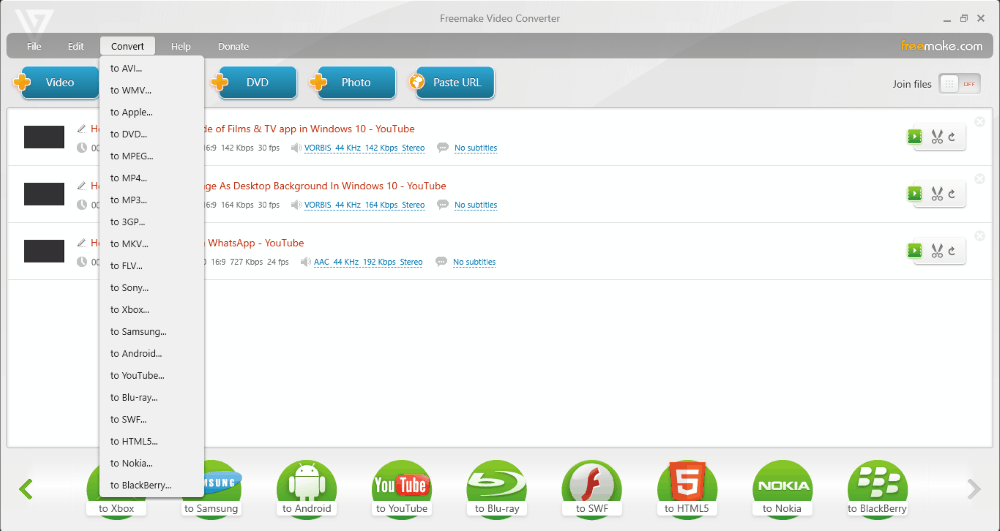Open VORBIS 142 Kbps audio track dropdown
The width and height of the screenshot is (1000, 531).
pyautogui.click(x=364, y=148)
